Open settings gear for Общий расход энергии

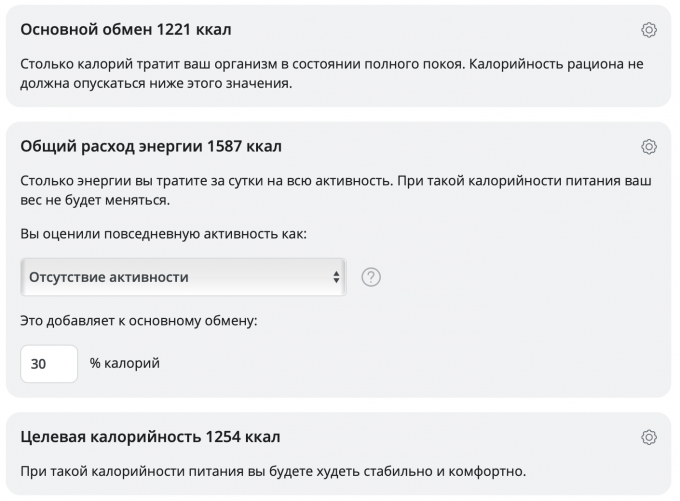tap(649, 147)
